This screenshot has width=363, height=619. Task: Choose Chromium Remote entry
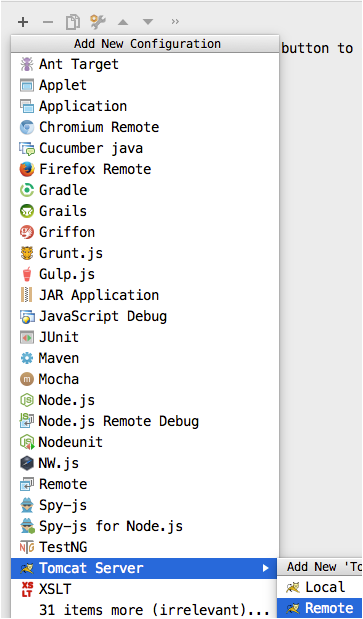coord(145,127)
